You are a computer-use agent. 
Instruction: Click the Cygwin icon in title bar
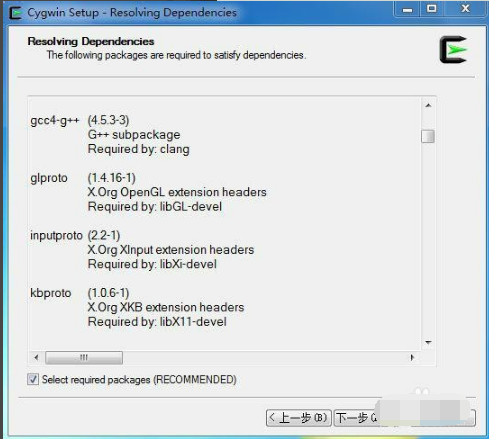(x=15, y=13)
